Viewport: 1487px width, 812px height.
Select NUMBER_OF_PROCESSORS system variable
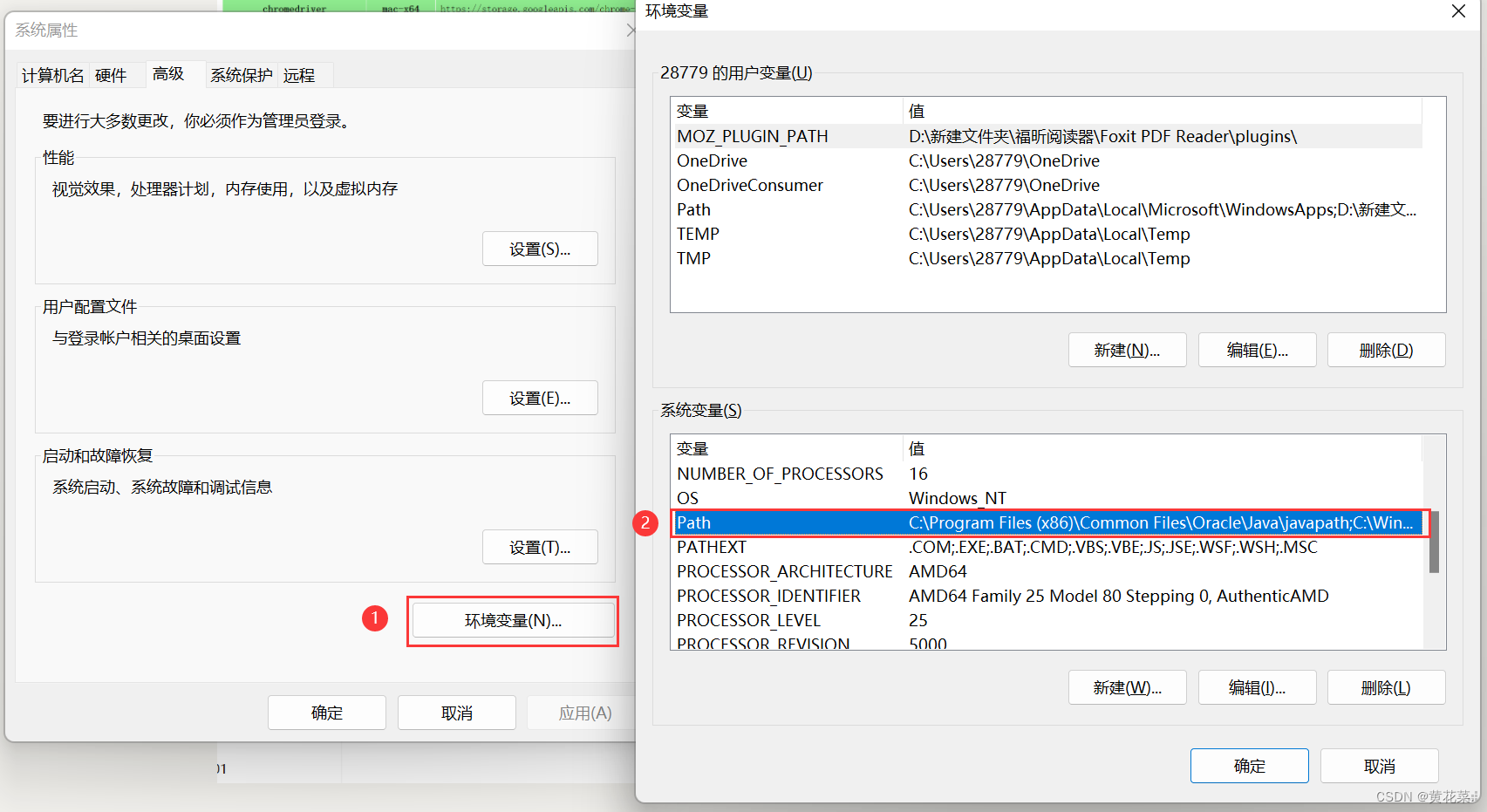1047,474
